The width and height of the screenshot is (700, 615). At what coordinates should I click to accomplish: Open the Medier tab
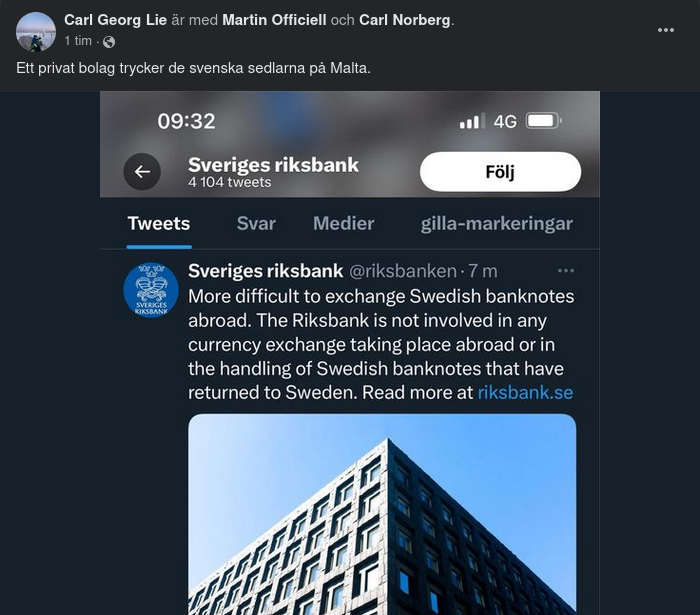point(343,224)
